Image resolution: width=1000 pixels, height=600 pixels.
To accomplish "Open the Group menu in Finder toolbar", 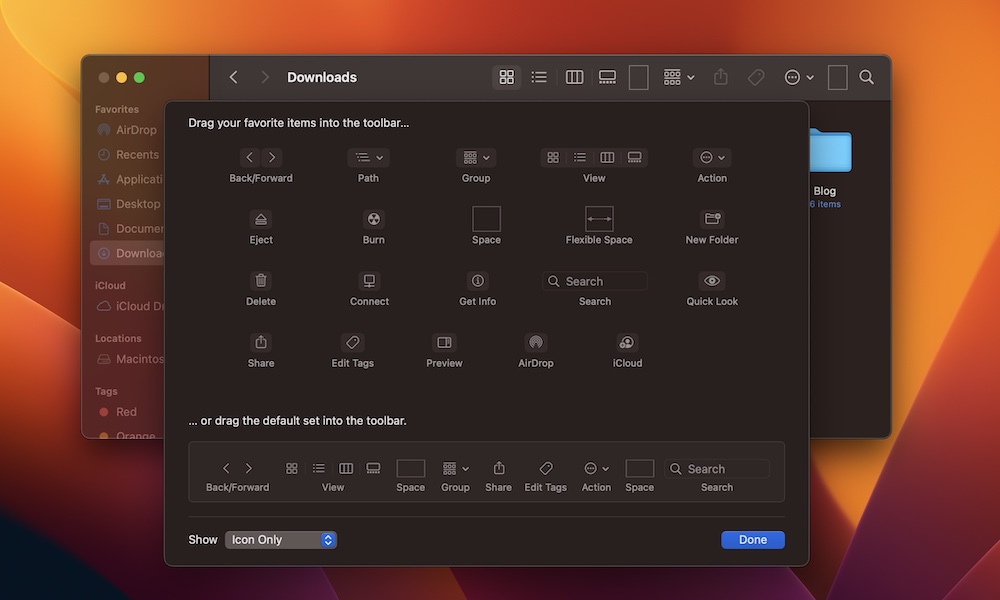I will click(x=678, y=77).
